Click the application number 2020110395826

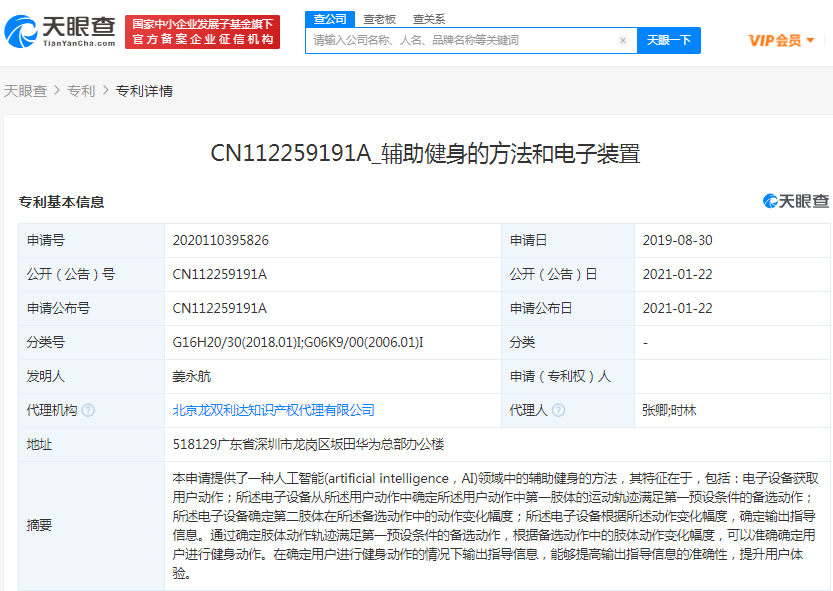tap(221, 240)
